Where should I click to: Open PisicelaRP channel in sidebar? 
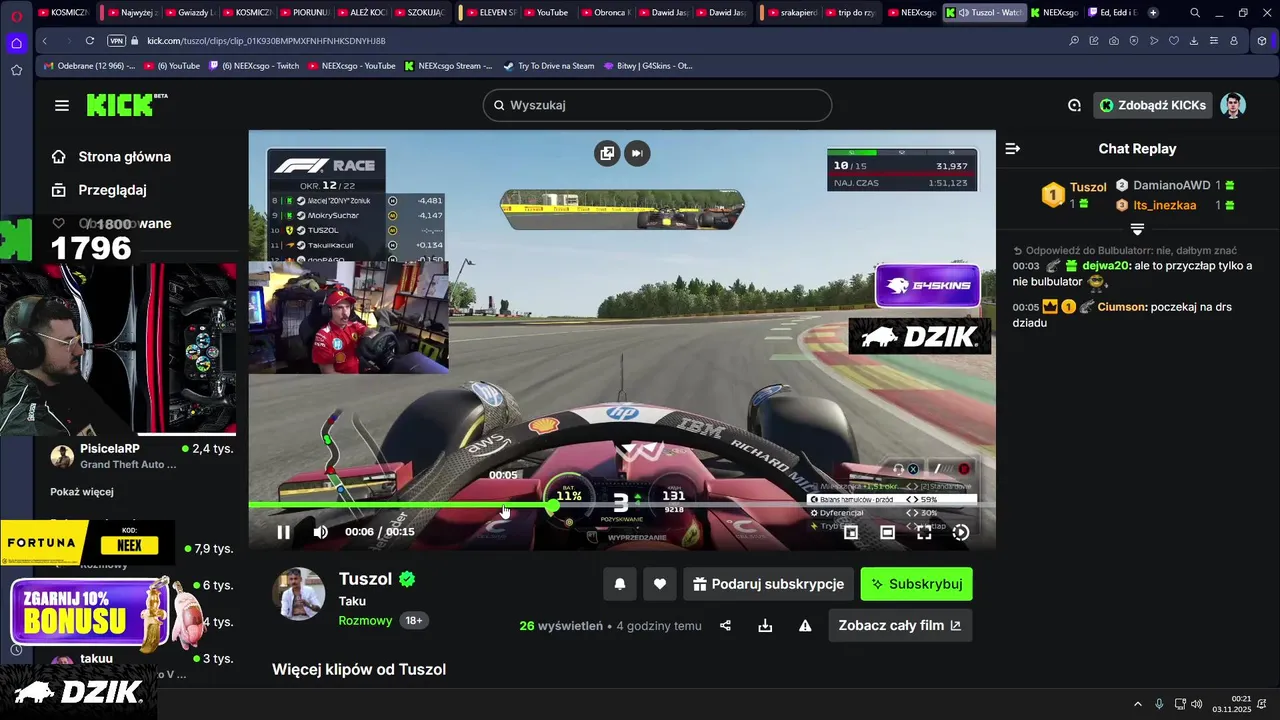(140, 456)
